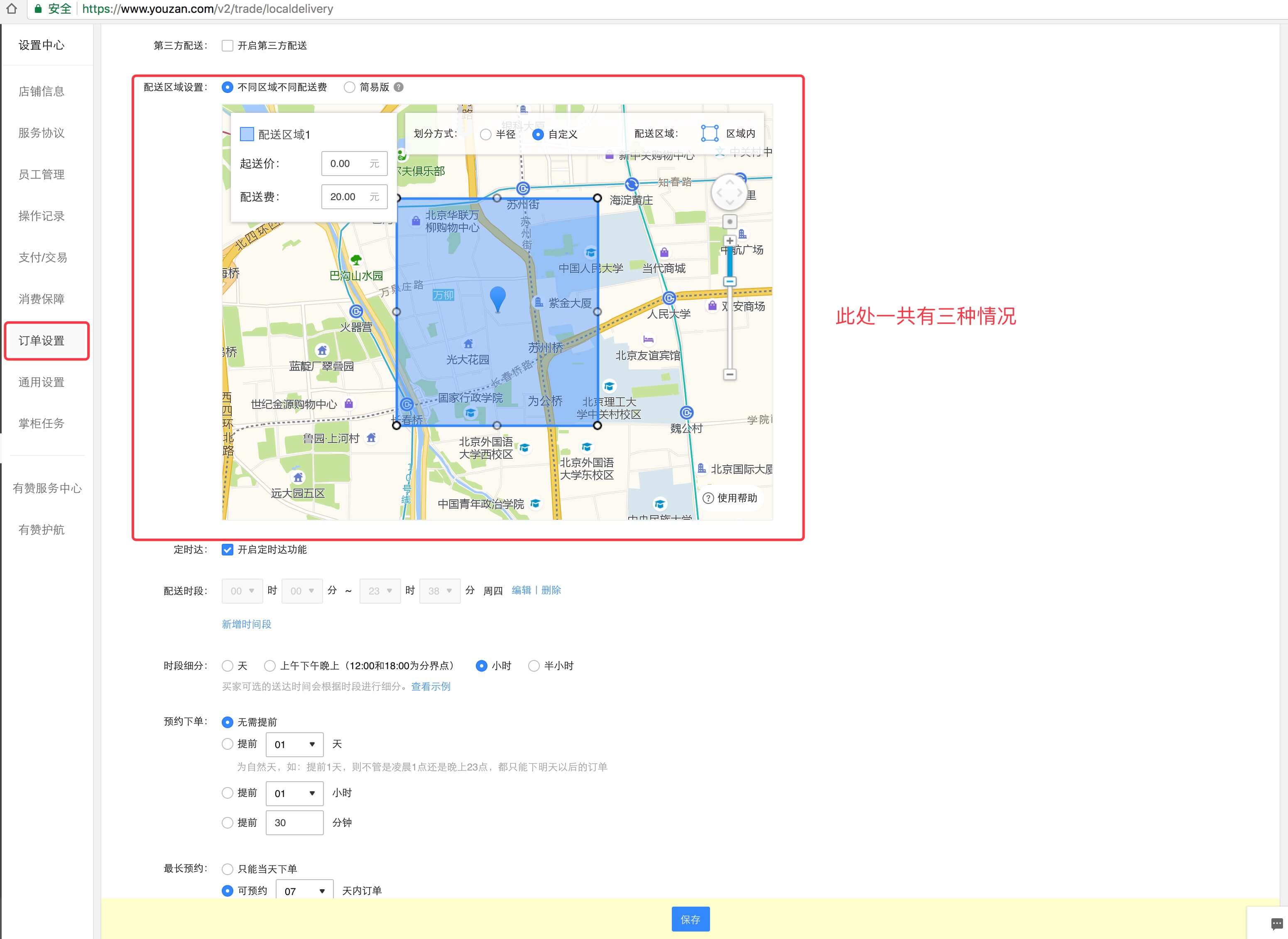1288x939 pixels.
Task: Click the 当代商城 shopping bag icon
Action: [x=664, y=252]
